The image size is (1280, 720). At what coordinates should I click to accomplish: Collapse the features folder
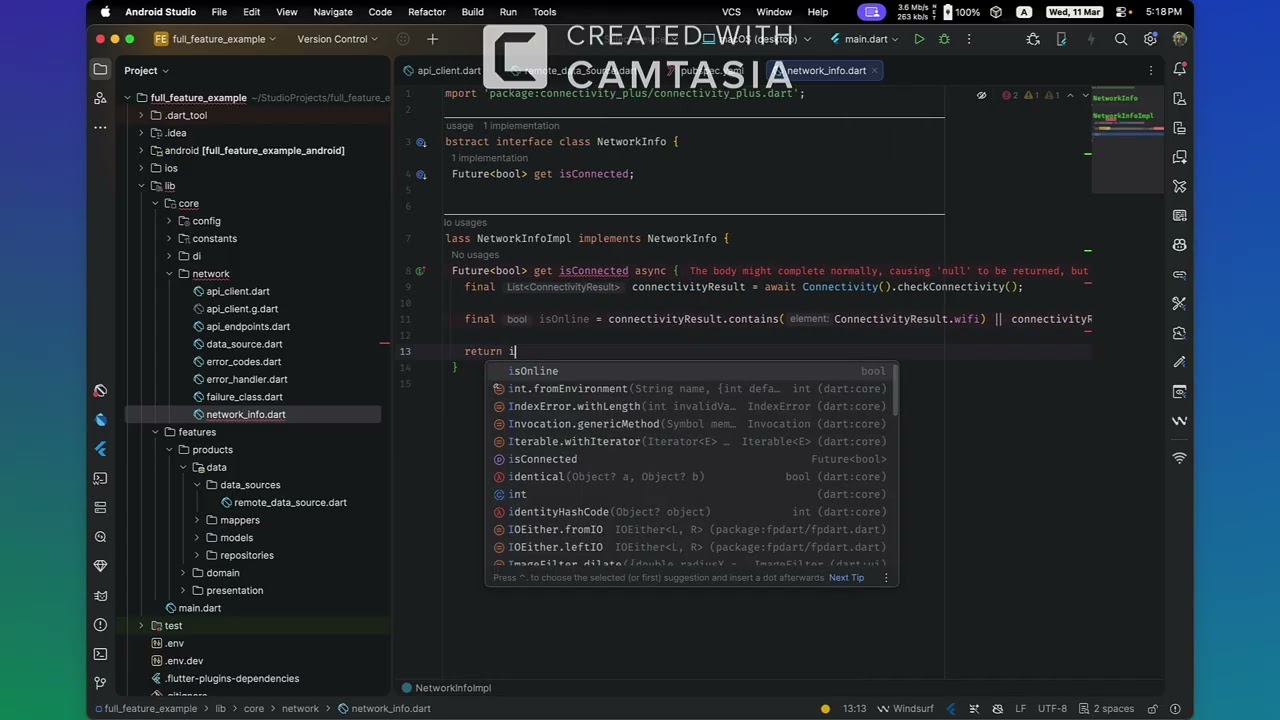pos(155,432)
